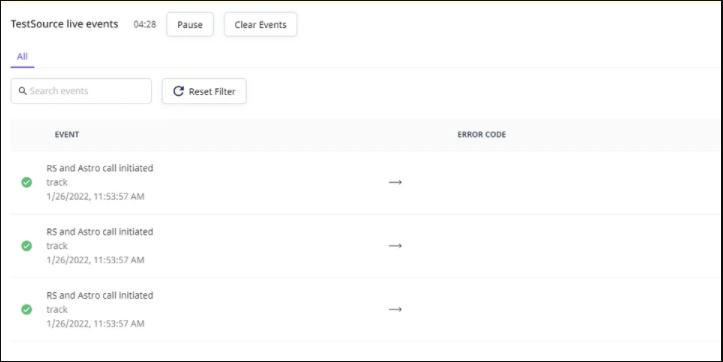
Task: Click the refresh icon on Reset Filter
Action: [178, 91]
